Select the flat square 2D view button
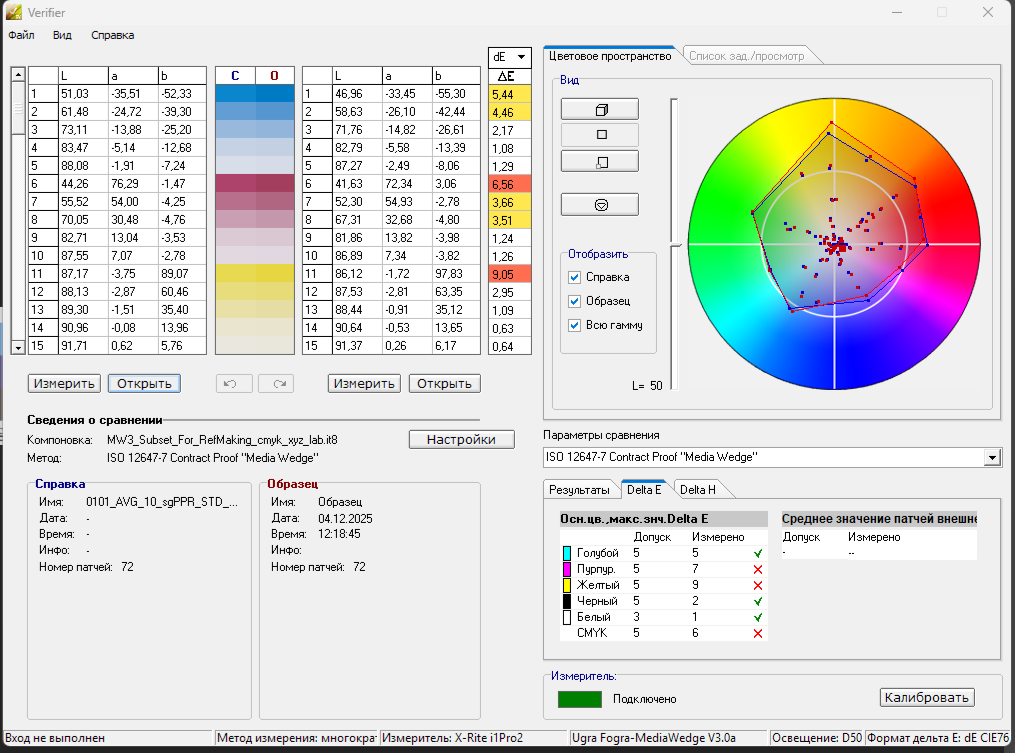The width and height of the screenshot is (1015, 753). point(600,134)
